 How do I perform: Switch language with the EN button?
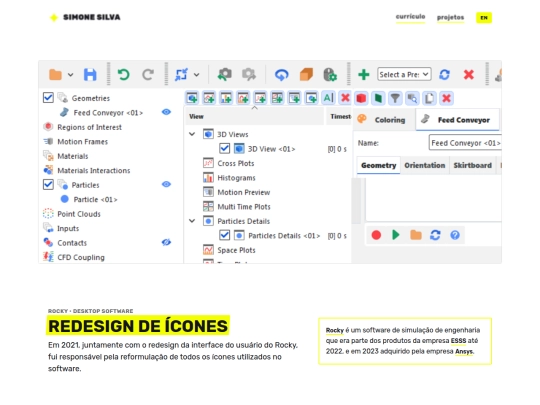click(x=484, y=18)
